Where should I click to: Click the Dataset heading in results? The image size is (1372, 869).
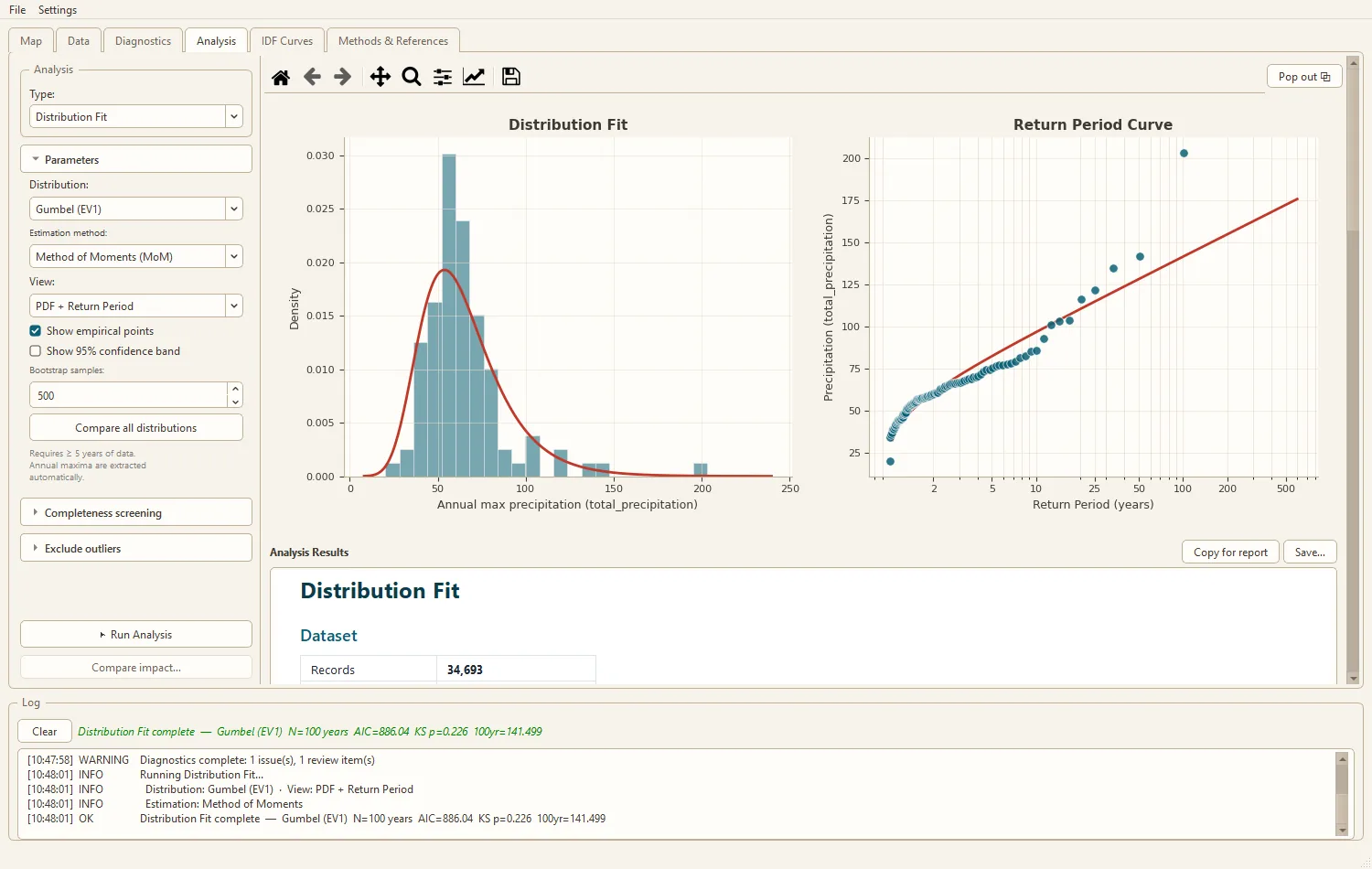(328, 636)
